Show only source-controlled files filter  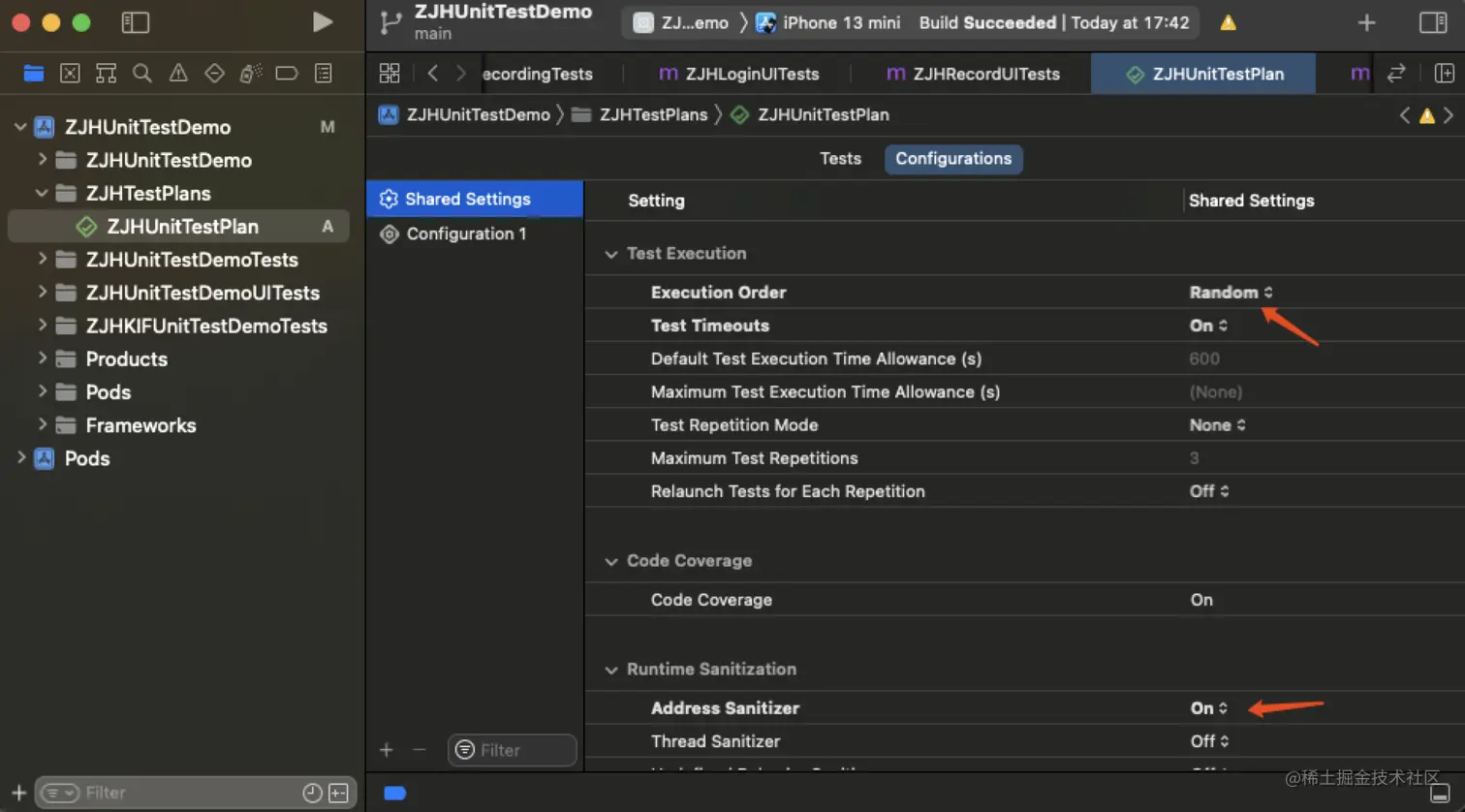[338, 793]
